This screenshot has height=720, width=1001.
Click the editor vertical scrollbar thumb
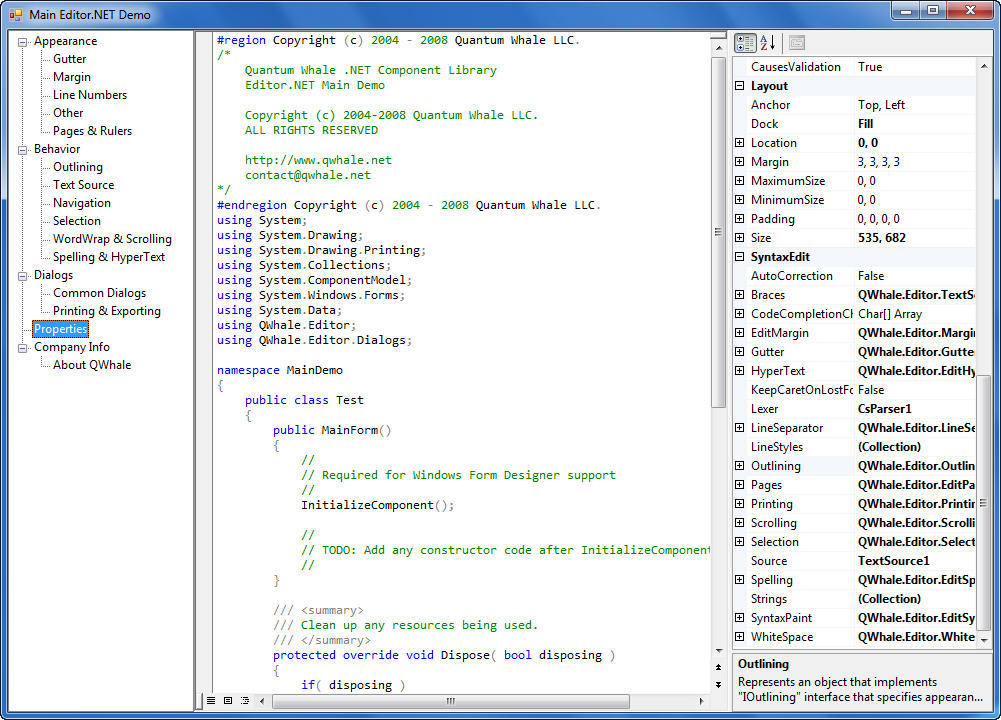(718, 232)
